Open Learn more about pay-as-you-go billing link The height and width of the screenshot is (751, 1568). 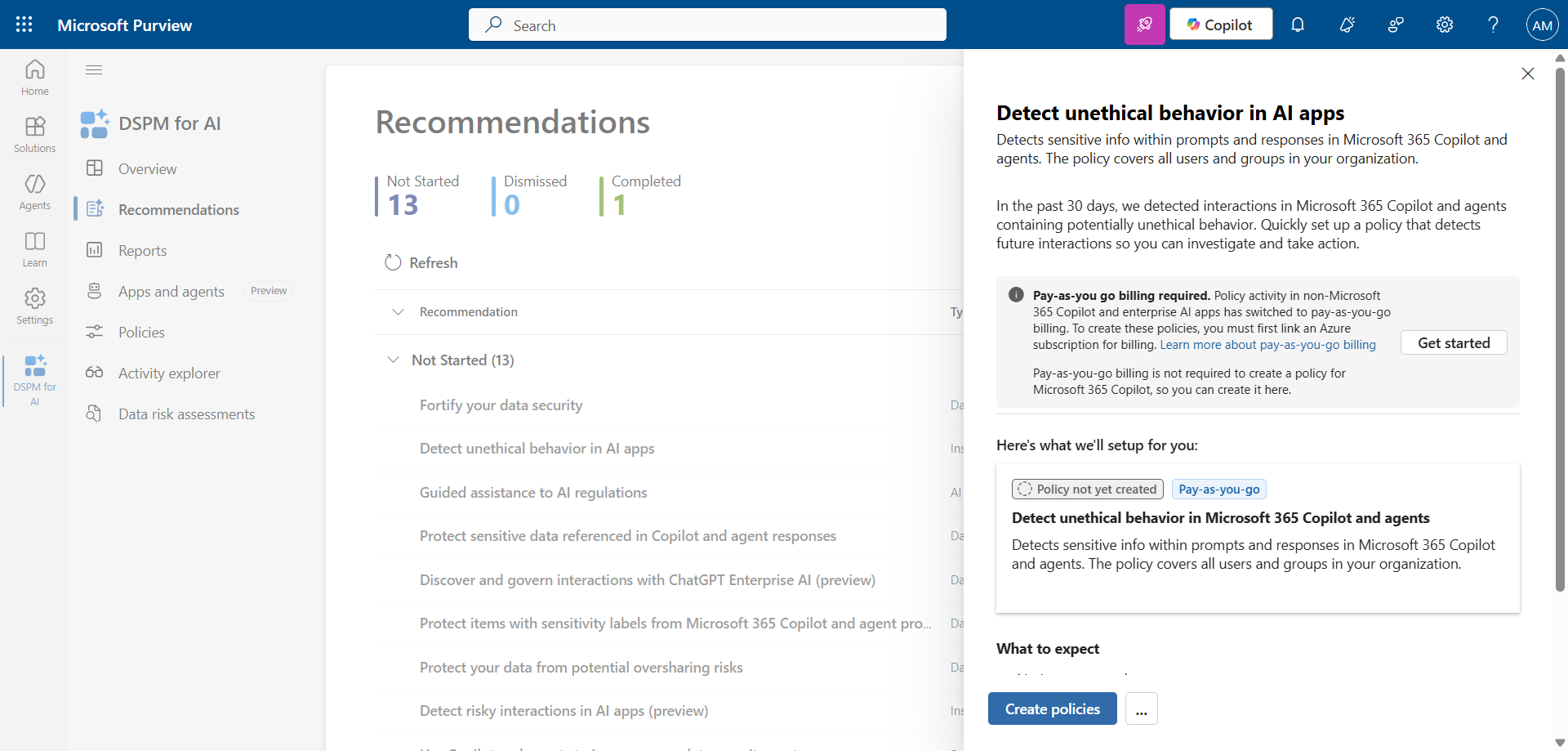(x=1267, y=345)
